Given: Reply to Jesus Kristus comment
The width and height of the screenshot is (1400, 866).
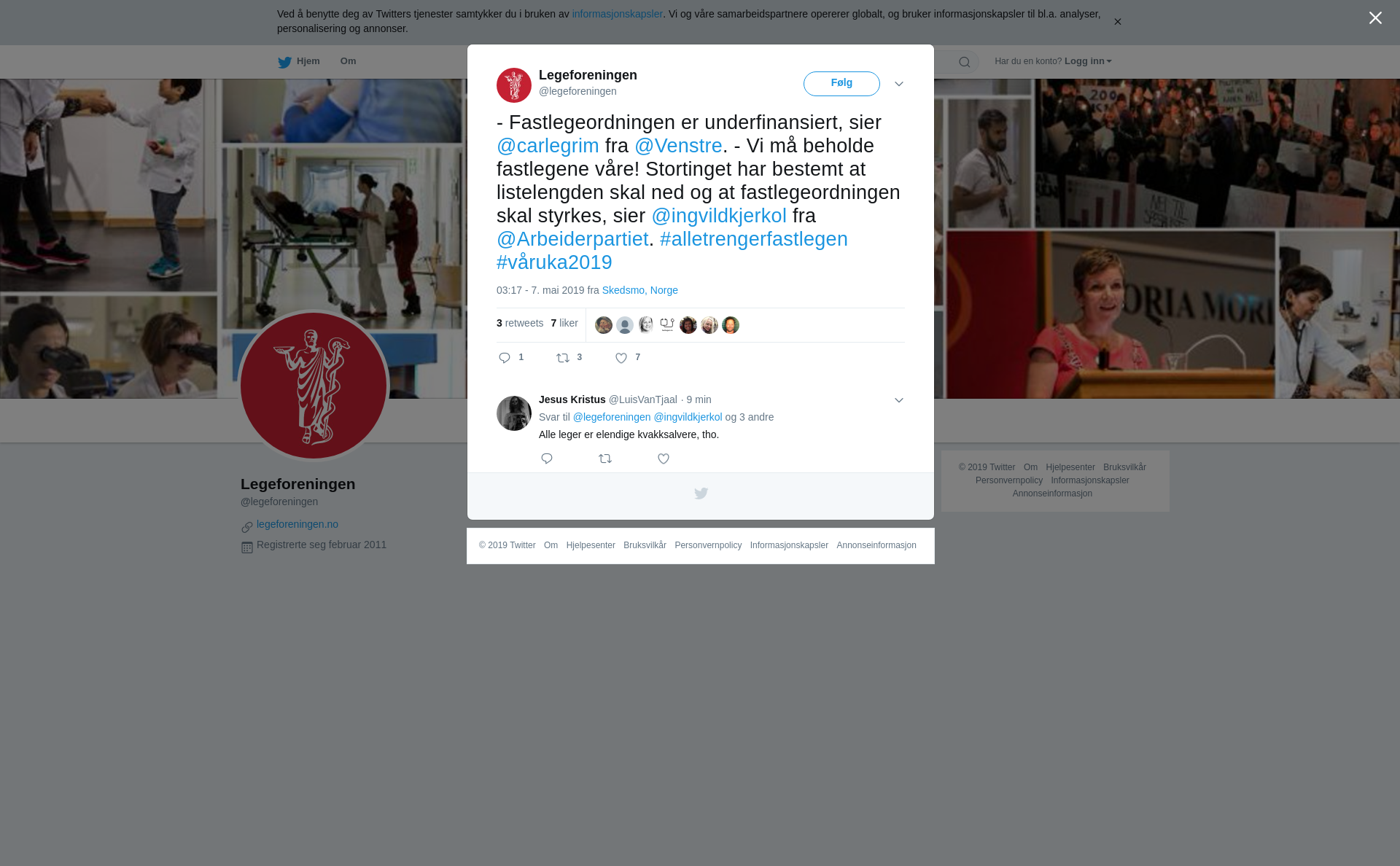Looking at the screenshot, I should coord(547,459).
